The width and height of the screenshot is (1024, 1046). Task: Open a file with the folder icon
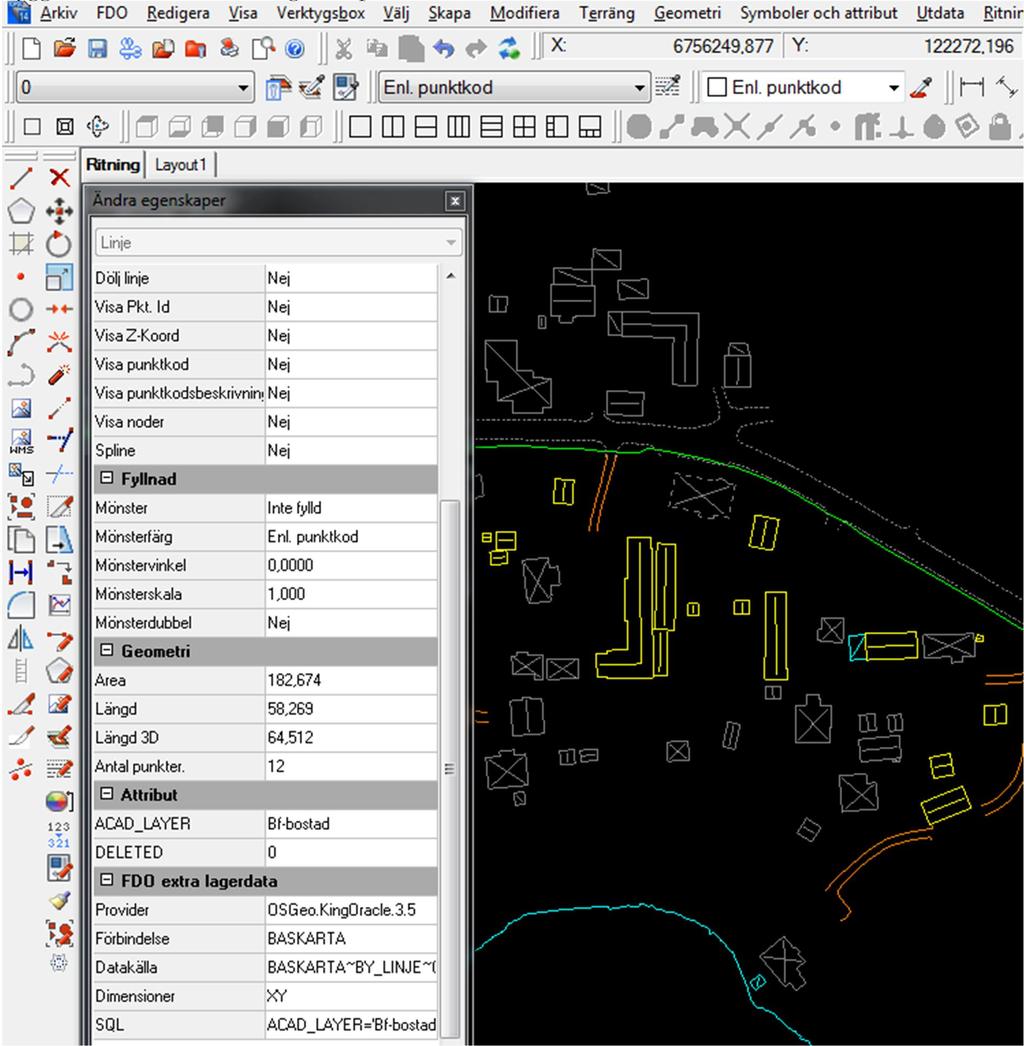coord(64,49)
